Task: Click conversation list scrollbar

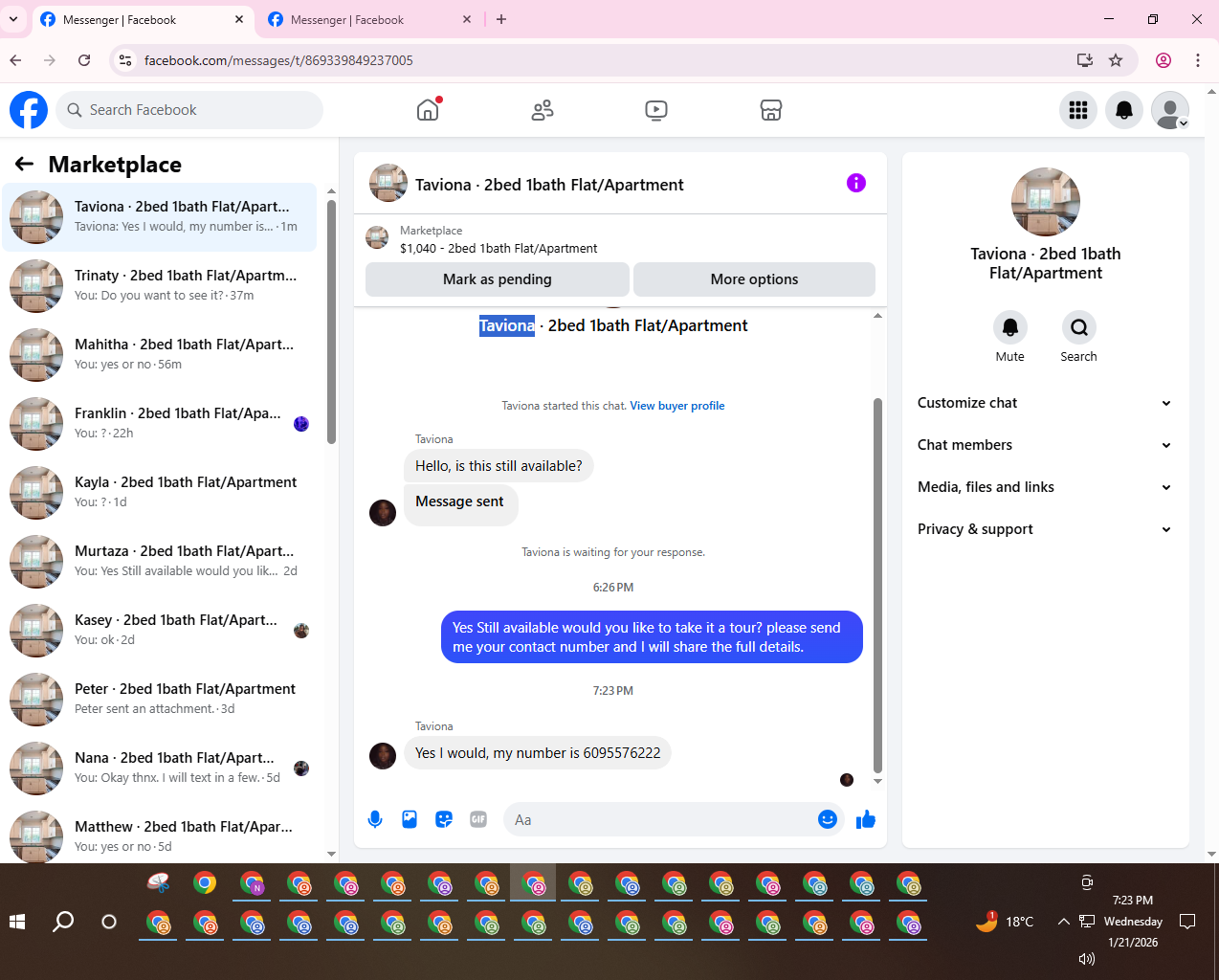Action: (x=331, y=322)
